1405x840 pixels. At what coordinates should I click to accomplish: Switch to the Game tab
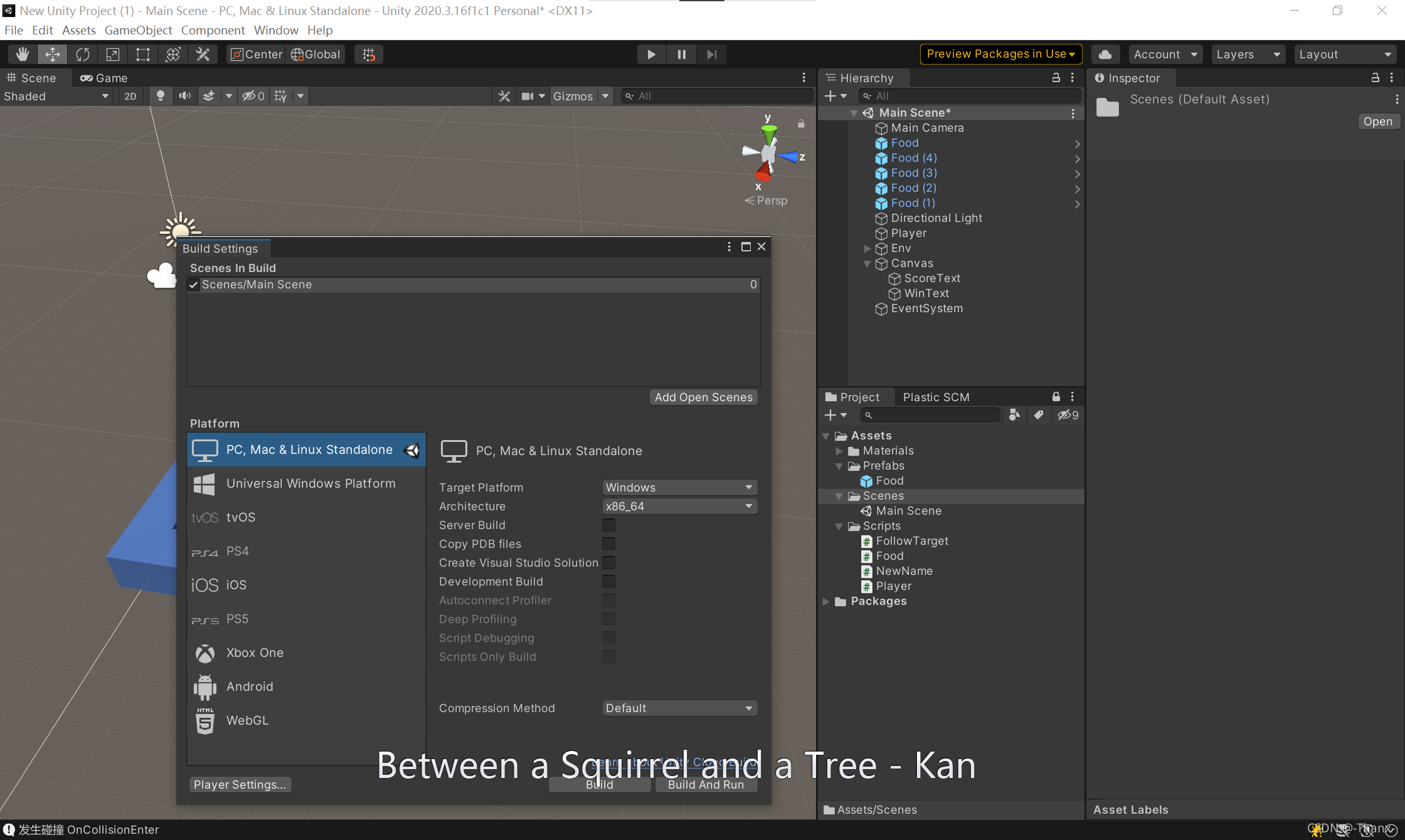(x=103, y=78)
